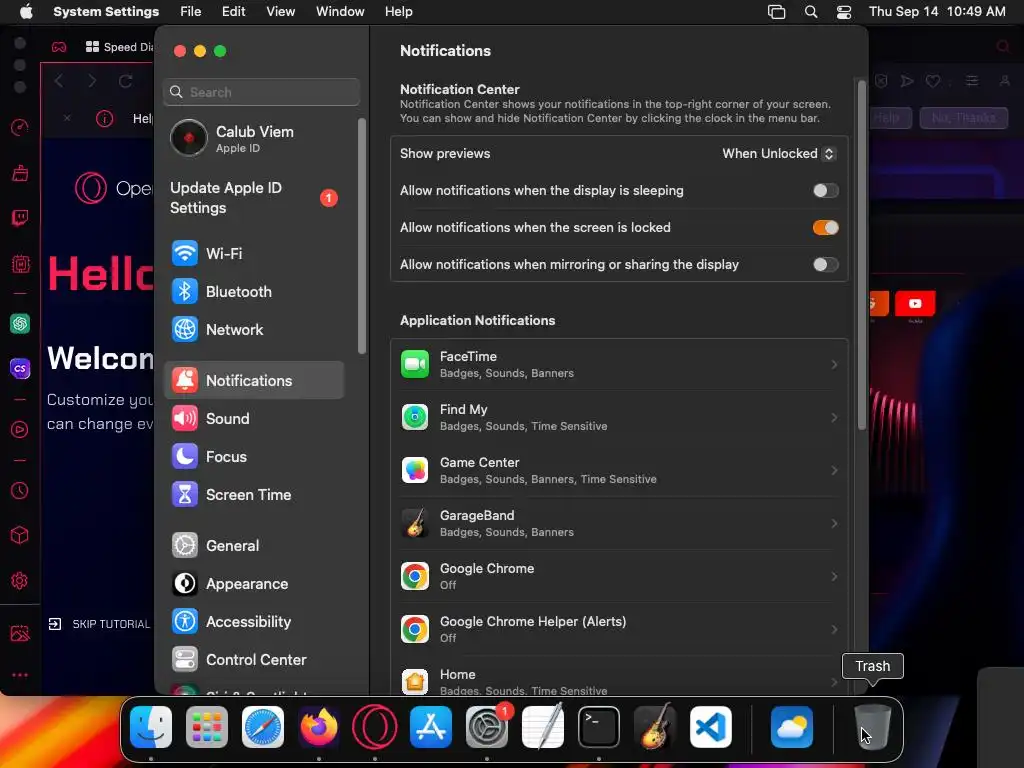Switch to Opera in the Dock

[375, 727]
